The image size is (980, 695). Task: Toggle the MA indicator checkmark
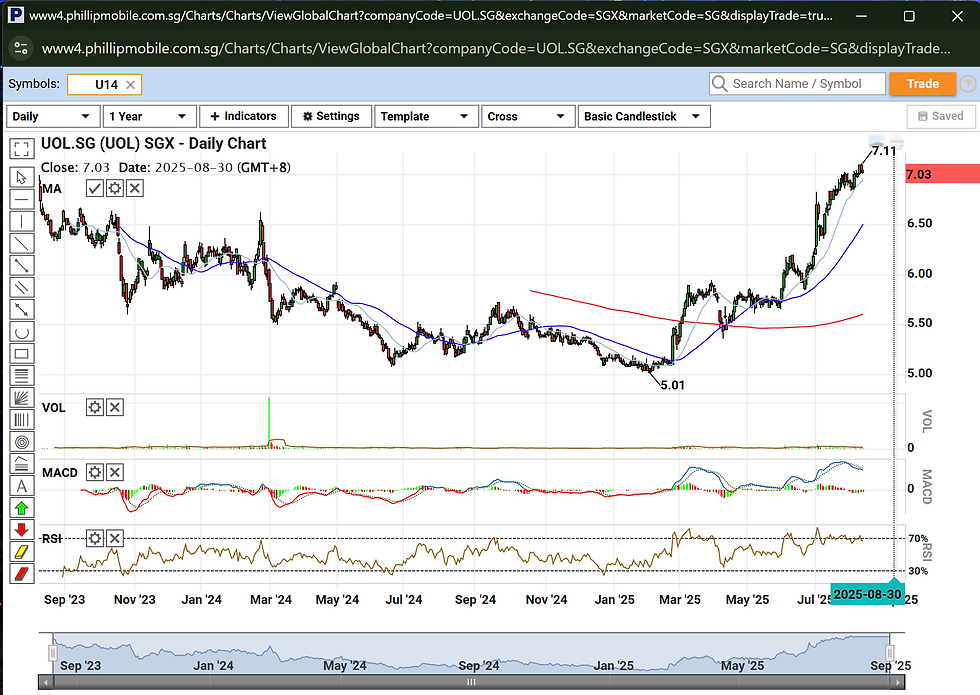(94, 188)
